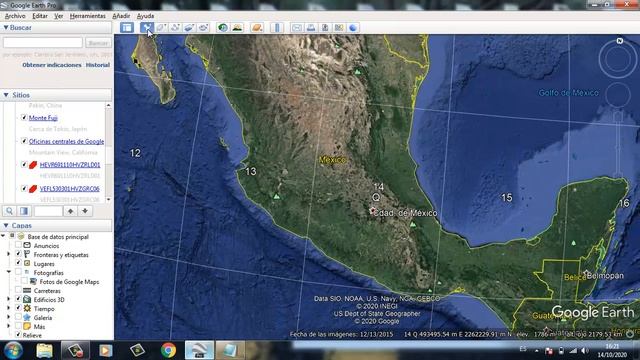This screenshot has height=360, width=640.
Task: Expand Fronteras y etiquetas tree node
Action: [x=9, y=254]
